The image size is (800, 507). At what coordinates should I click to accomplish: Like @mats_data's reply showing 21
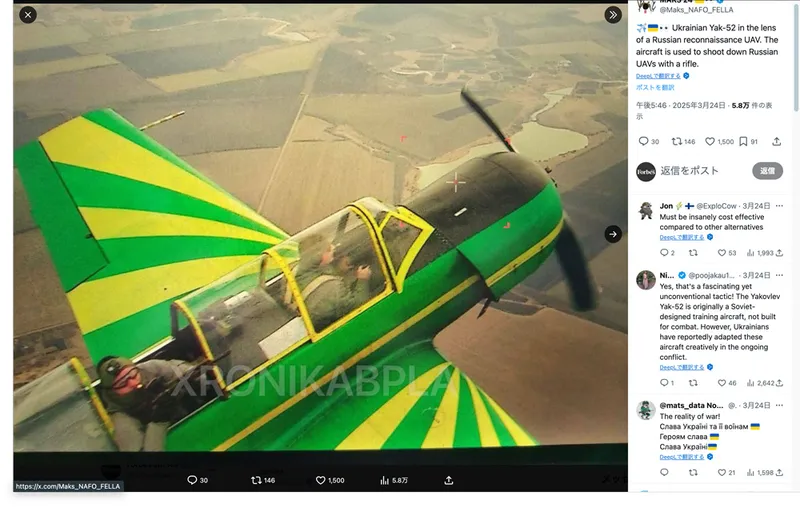click(x=727, y=472)
